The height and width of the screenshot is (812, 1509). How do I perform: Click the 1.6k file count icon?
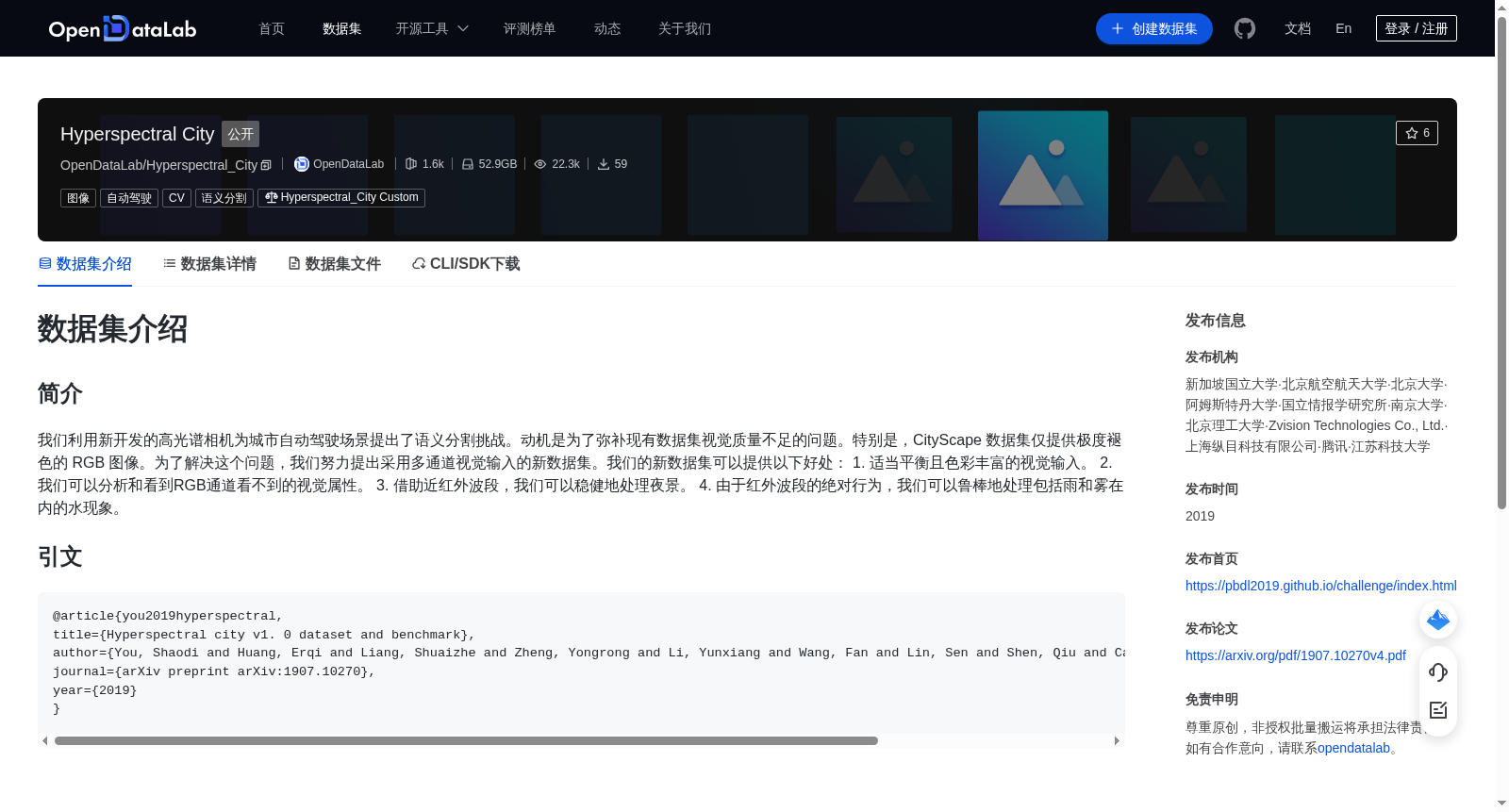pyautogui.click(x=411, y=164)
